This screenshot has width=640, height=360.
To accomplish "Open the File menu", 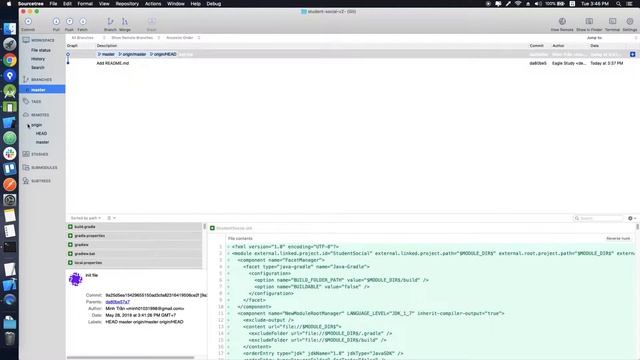I will tap(53, 4).
